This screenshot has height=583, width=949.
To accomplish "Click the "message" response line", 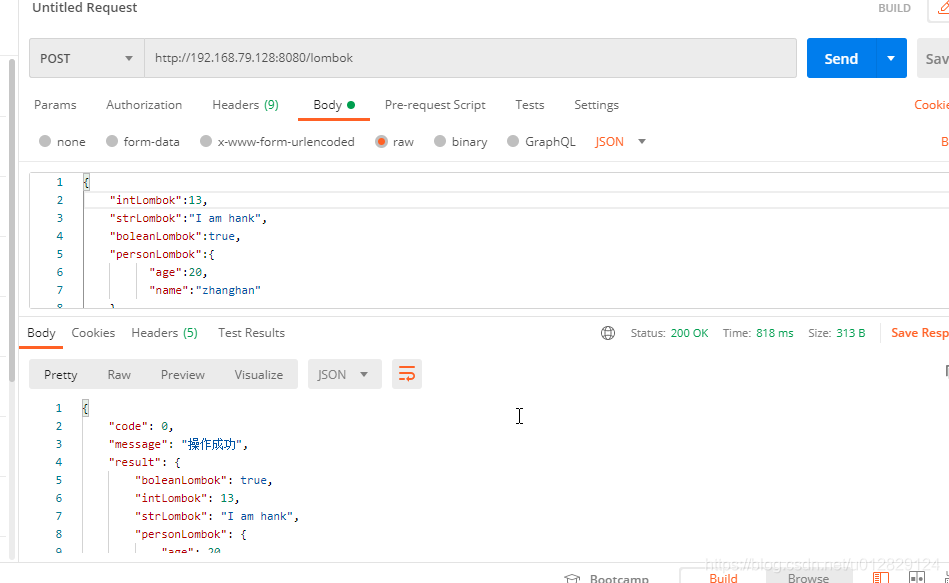I will coord(178,444).
